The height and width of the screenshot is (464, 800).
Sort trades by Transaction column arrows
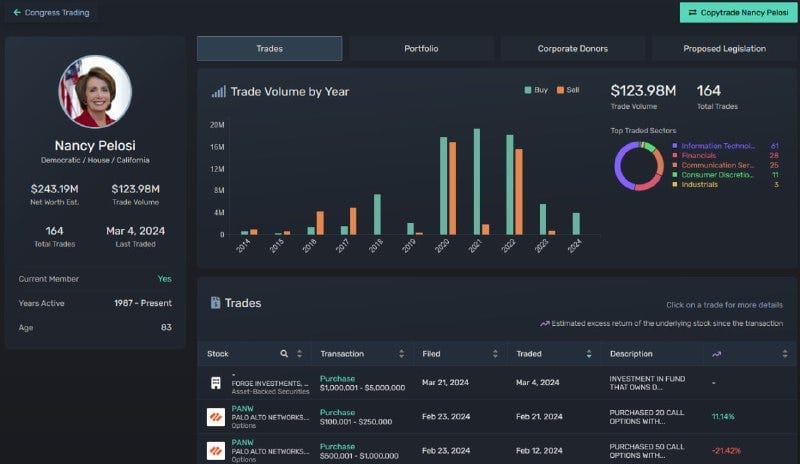point(402,354)
